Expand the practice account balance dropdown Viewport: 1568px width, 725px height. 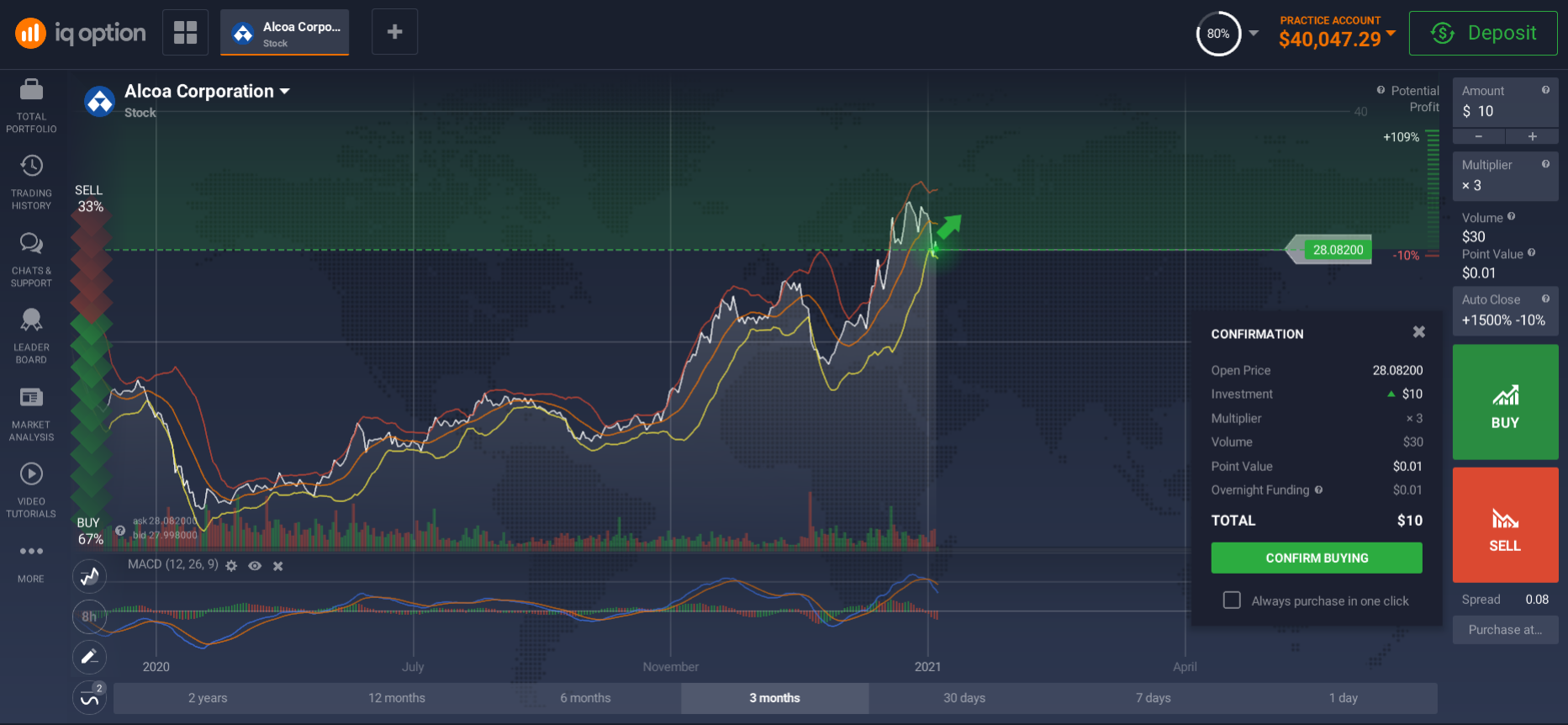1391,33
